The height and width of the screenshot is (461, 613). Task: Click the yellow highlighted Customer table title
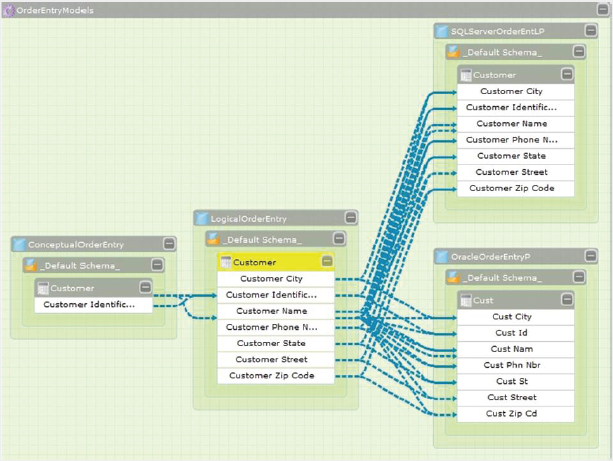tap(255, 262)
